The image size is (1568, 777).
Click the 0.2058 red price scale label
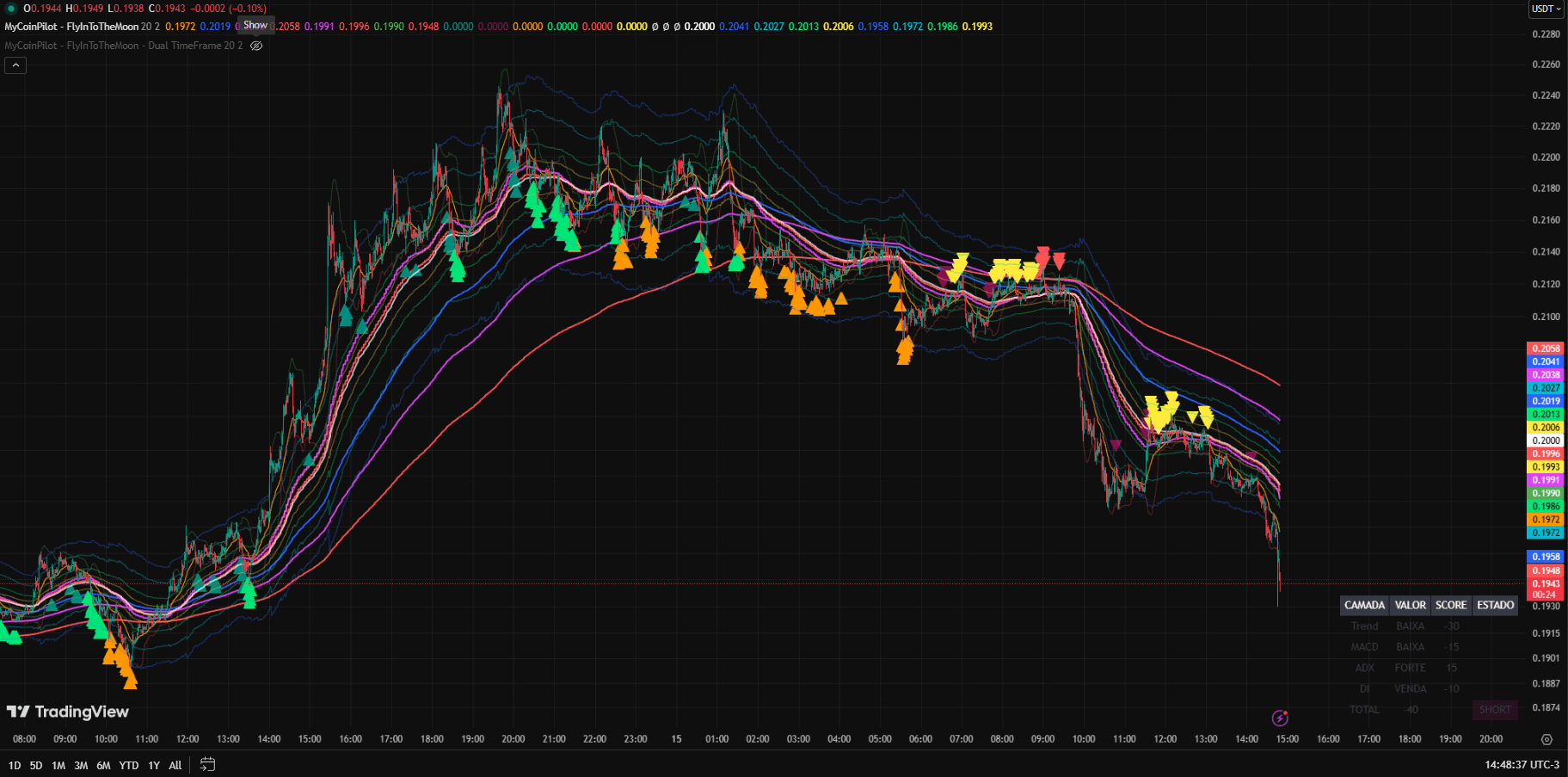click(x=1546, y=348)
